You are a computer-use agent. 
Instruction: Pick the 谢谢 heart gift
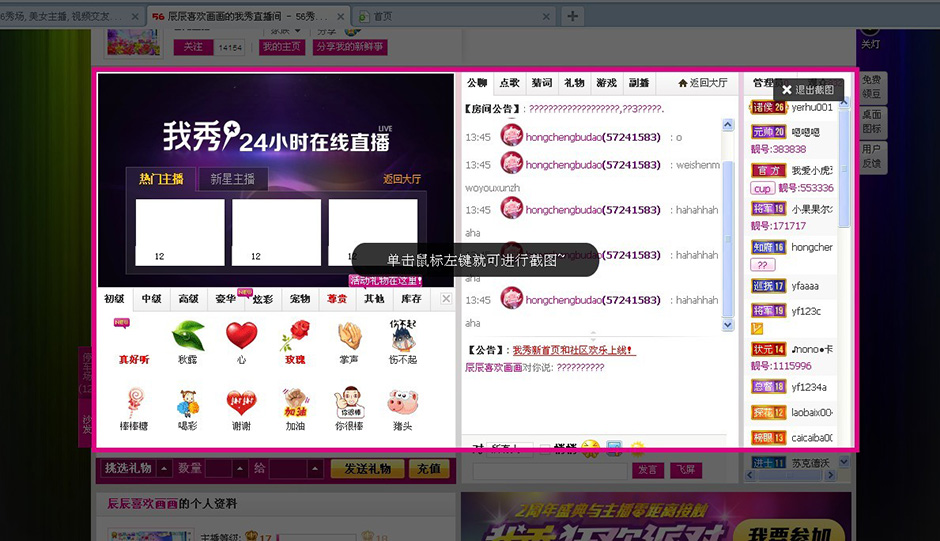(x=241, y=409)
